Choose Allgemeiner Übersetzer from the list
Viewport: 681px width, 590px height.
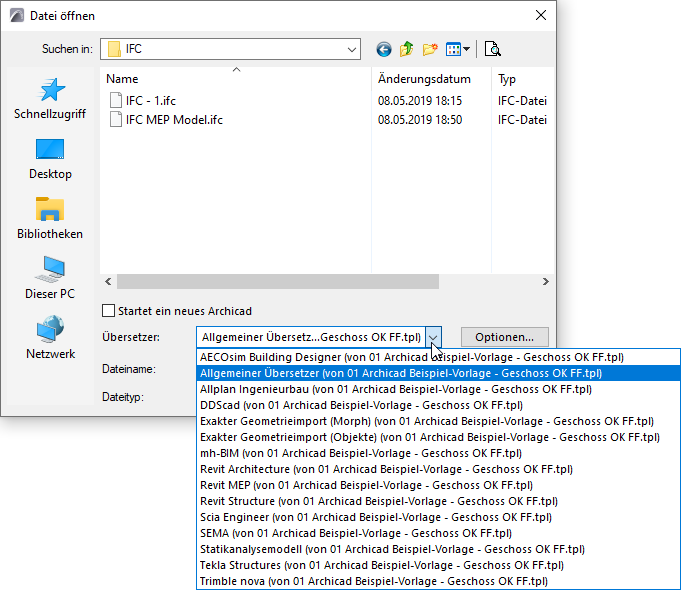[x=438, y=373]
